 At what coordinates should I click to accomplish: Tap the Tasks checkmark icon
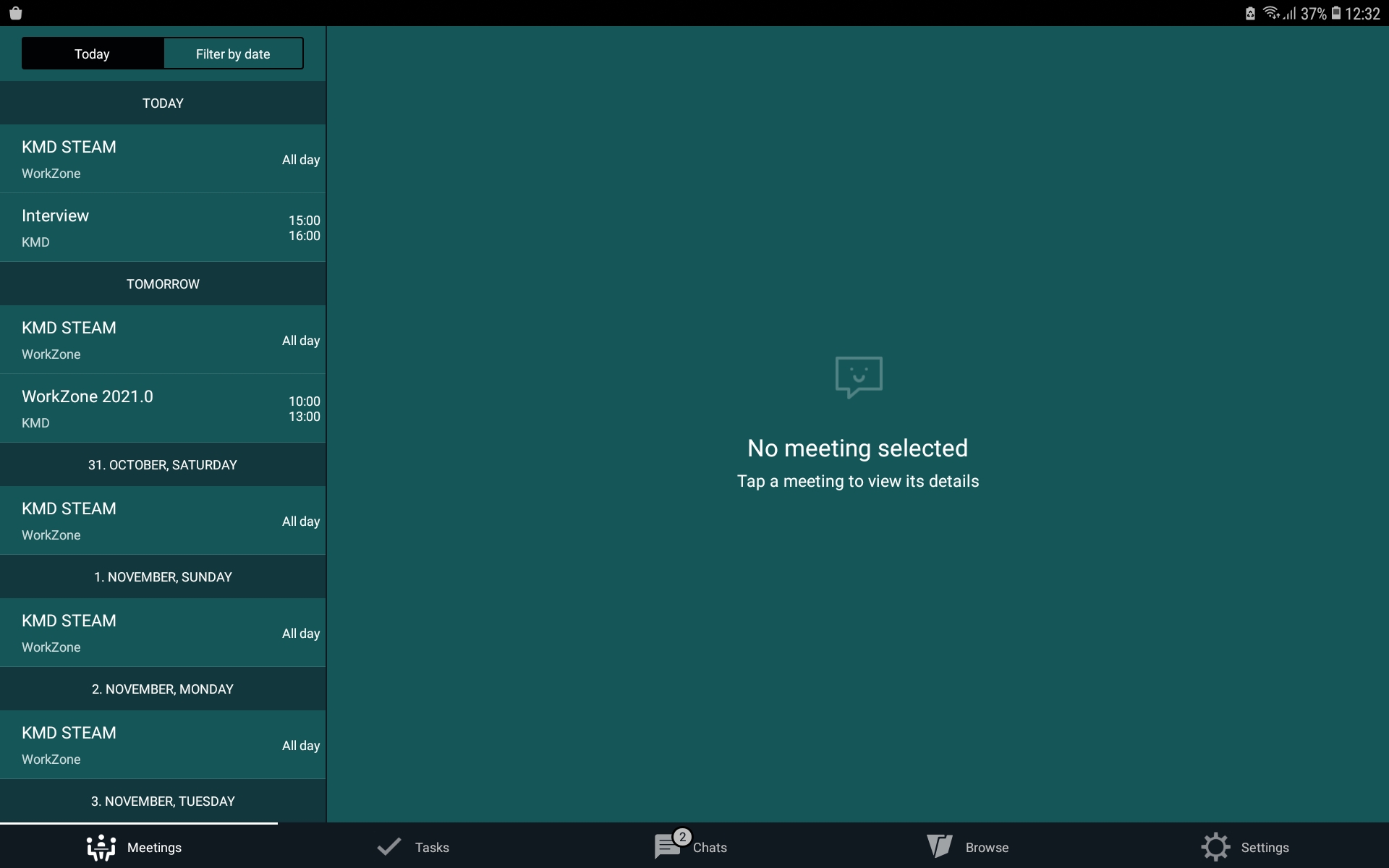point(389,847)
